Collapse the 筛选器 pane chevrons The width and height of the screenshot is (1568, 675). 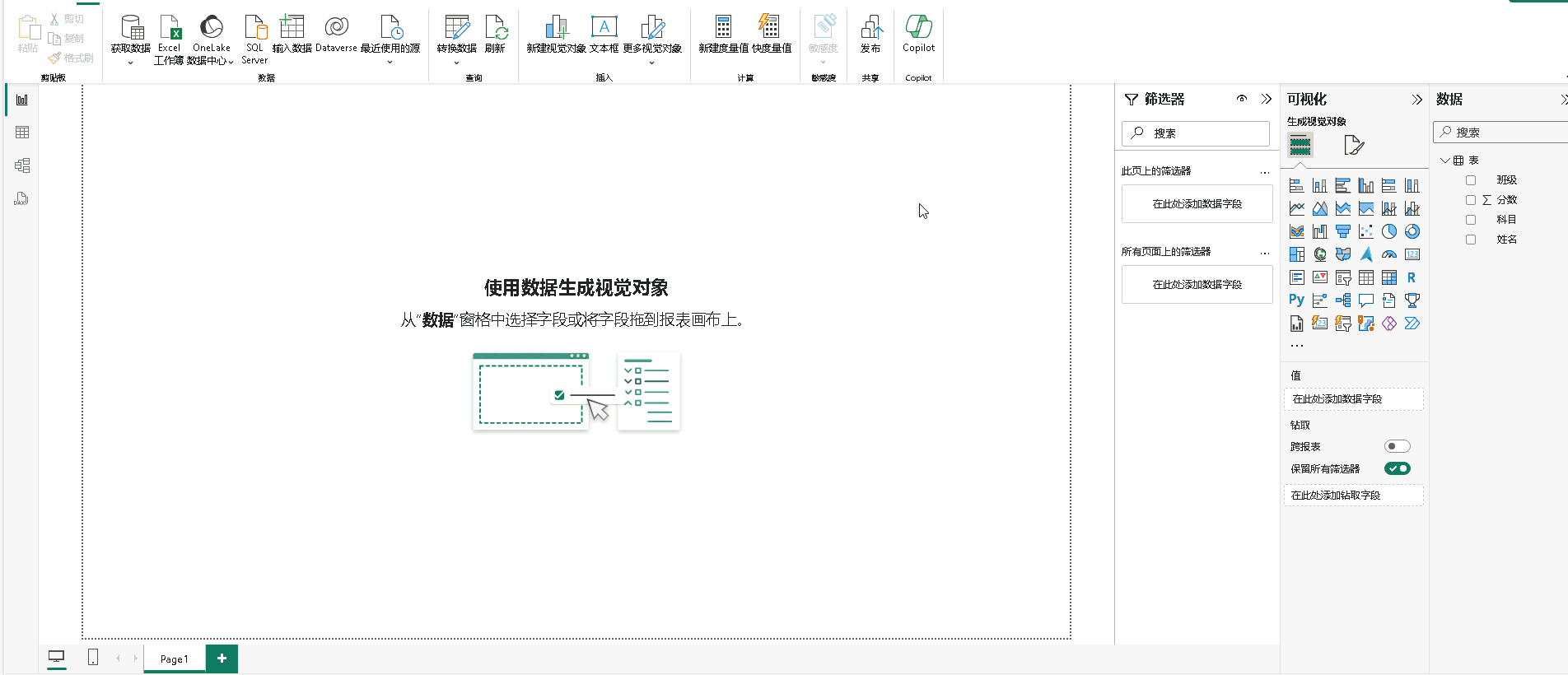[1267, 99]
